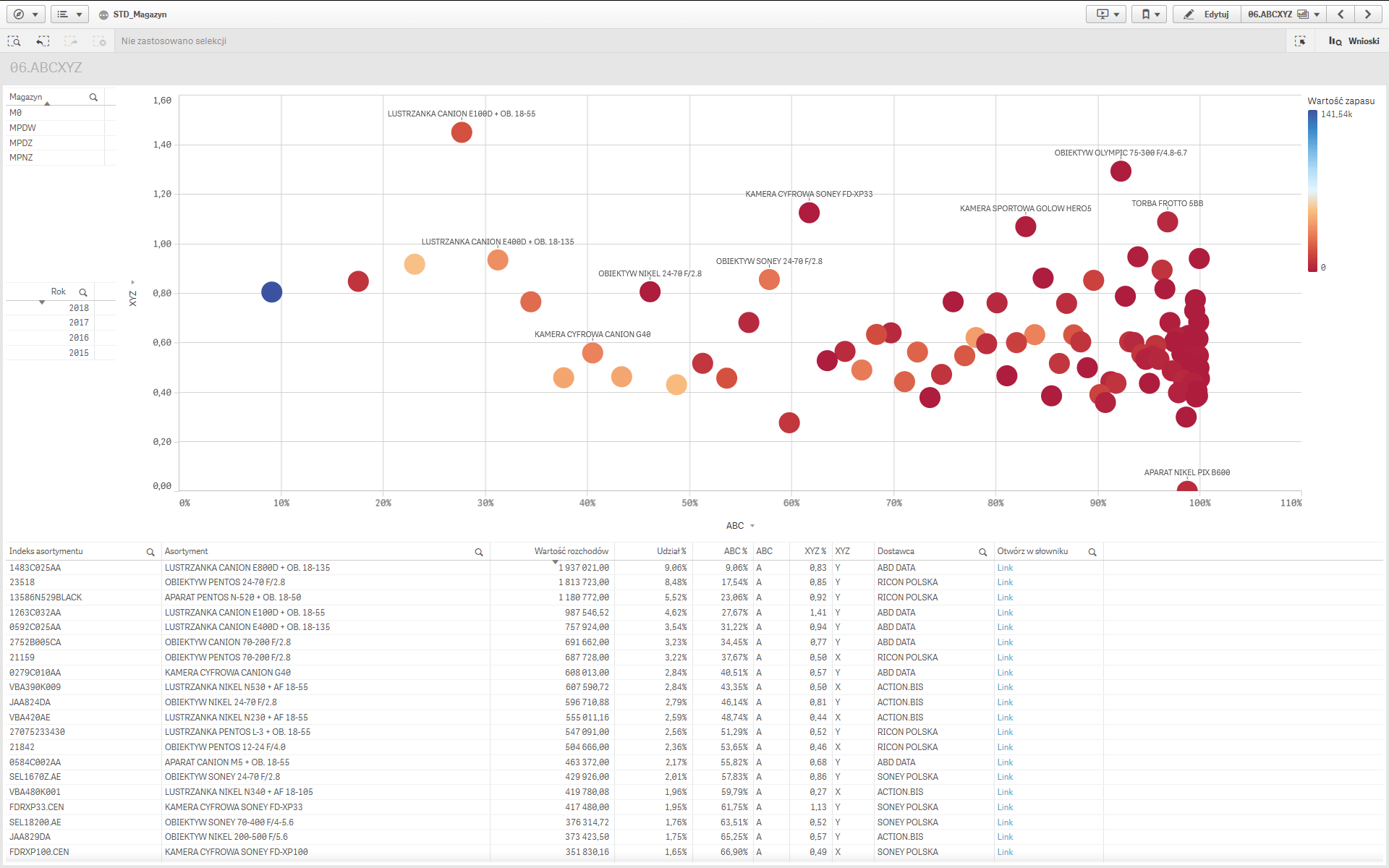Search the Dostawca column values
Image resolution: width=1389 pixels, height=868 pixels.
pos(982,552)
